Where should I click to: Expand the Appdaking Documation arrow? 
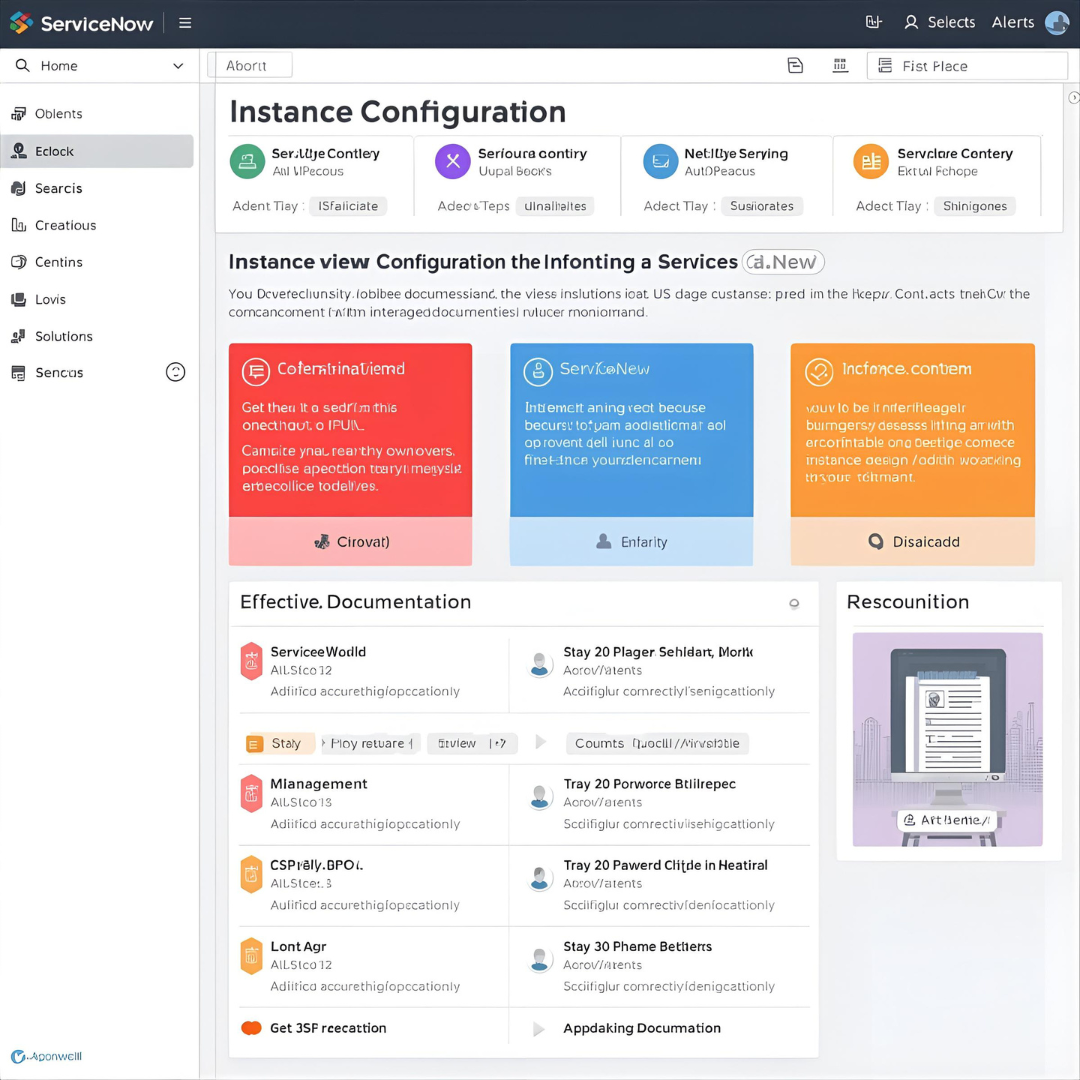pyautogui.click(x=539, y=1028)
